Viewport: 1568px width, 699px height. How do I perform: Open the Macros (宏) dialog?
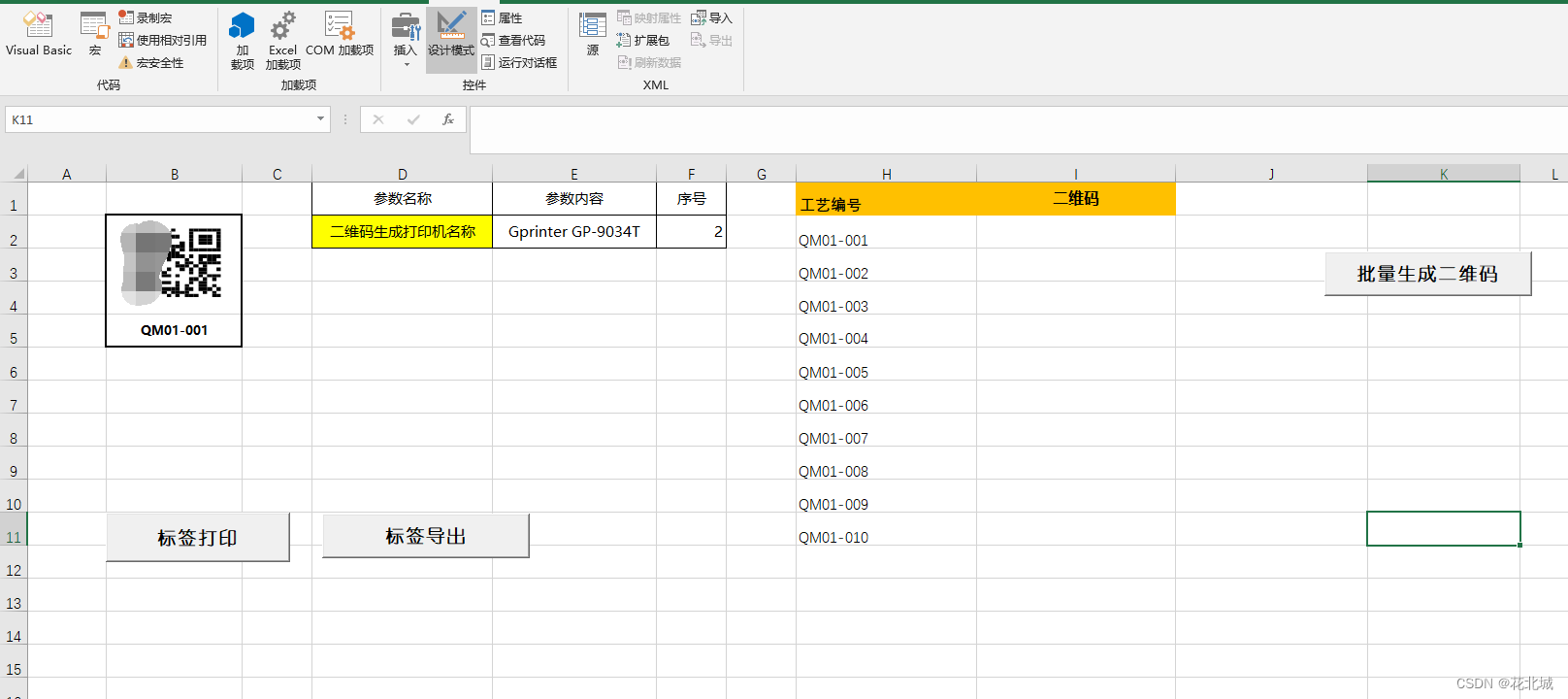[95, 35]
